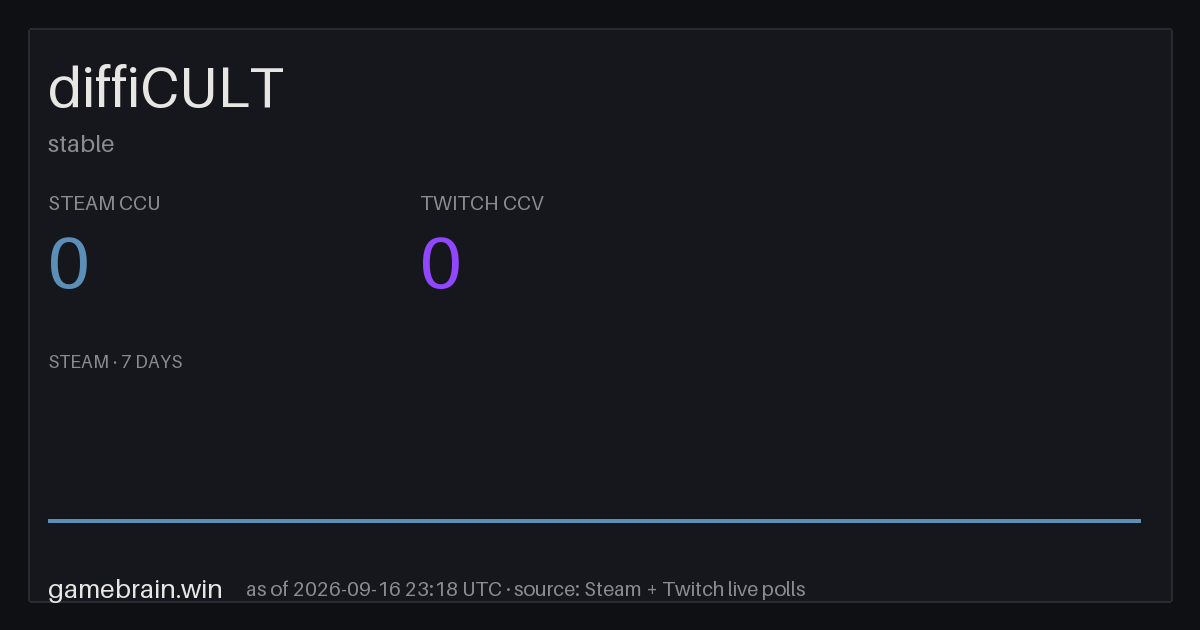This screenshot has width=1200, height=630.
Task: Click the left end of the Steam chart line
Action: (x=50, y=520)
